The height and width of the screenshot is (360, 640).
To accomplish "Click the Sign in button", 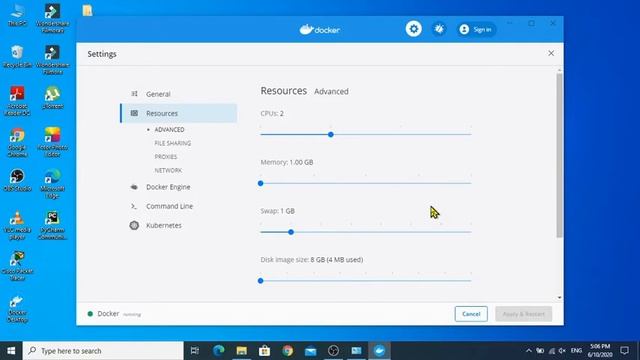I will point(476,29).
